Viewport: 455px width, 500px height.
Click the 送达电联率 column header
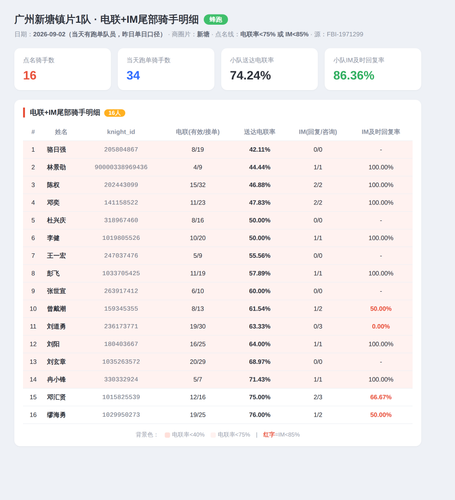pos(260,132)
